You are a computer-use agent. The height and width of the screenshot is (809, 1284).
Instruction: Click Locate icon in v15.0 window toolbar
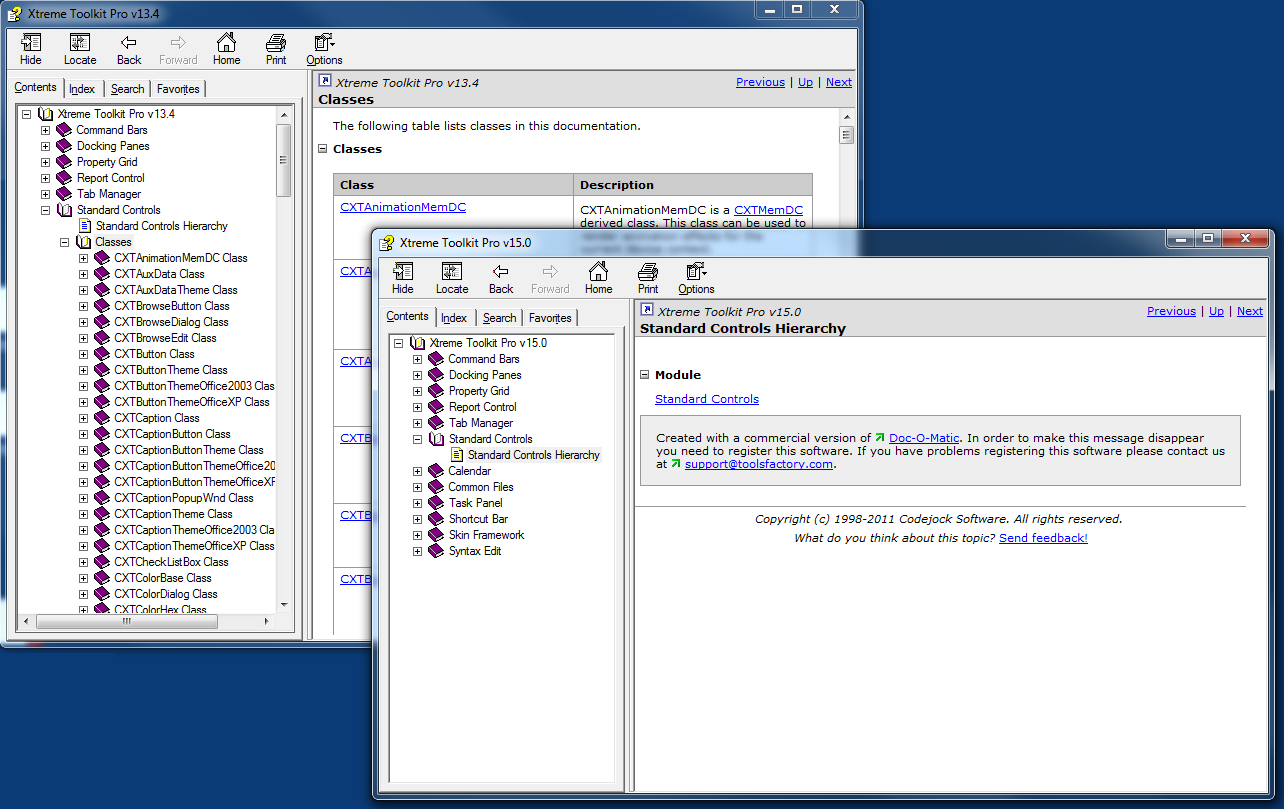coord(452,271)
